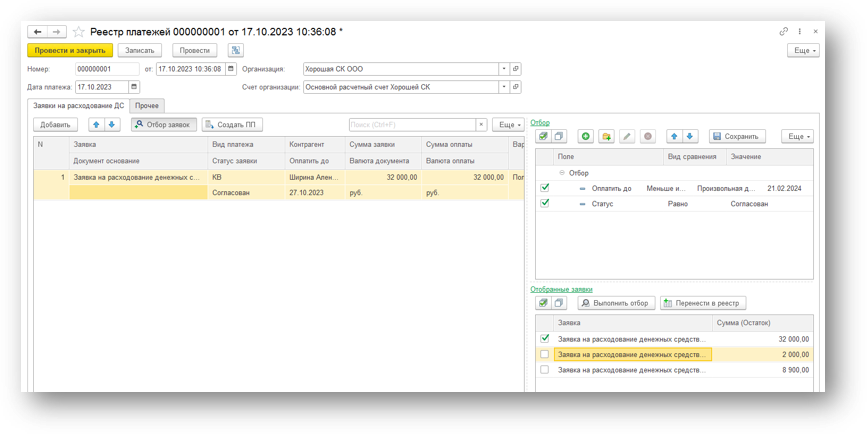This screenshot has width=867, height=434.
Task: Add new filter element green plus
Action: (x=586, y=136)
